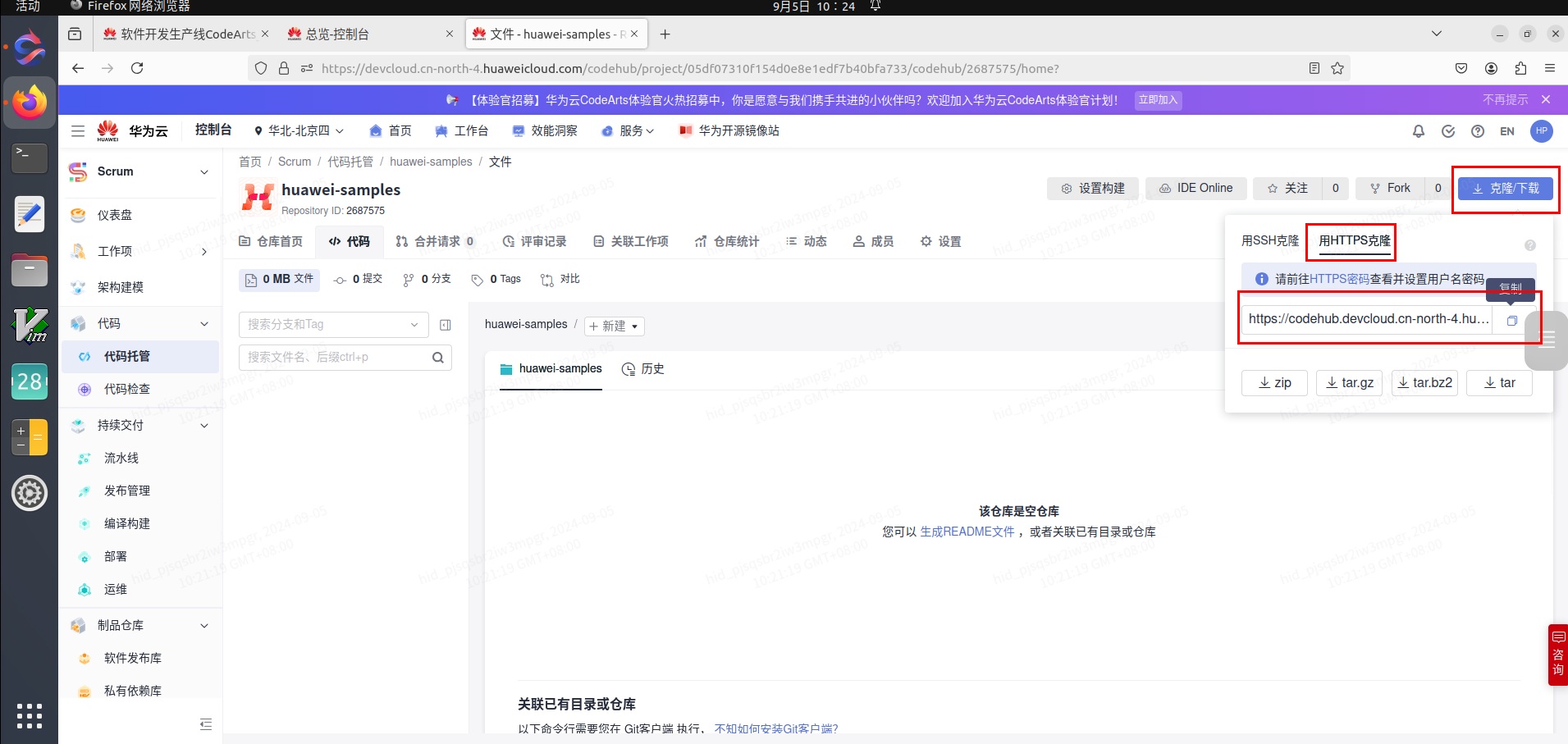The width and height of the screenshot is (1568, 744).
Task: Open the HTTPS密码 link
Action: [x=1339, y=279]
